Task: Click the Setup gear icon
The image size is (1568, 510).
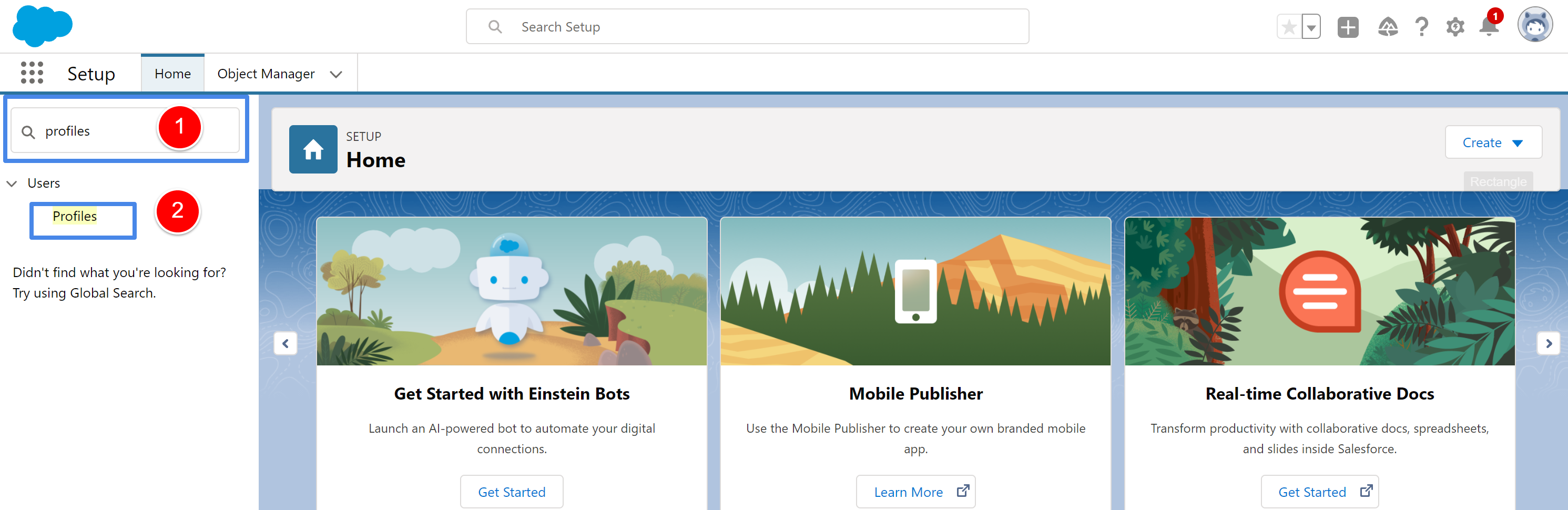Action: click(1455, 26)
